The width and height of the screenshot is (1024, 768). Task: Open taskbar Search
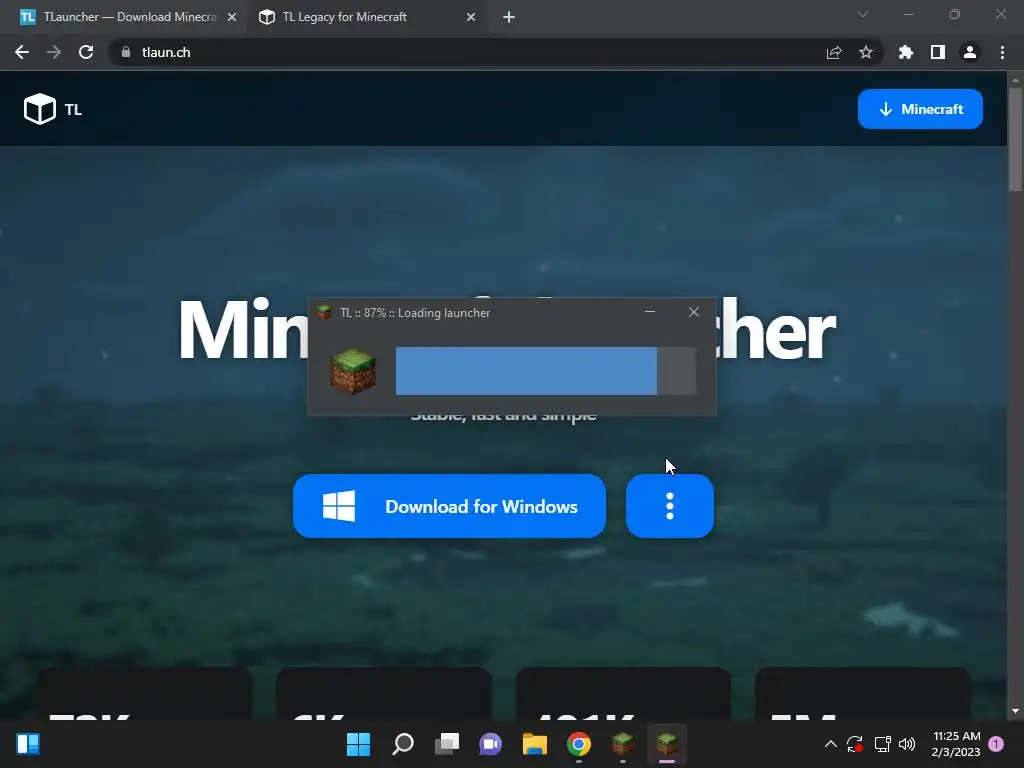point(402,744)
